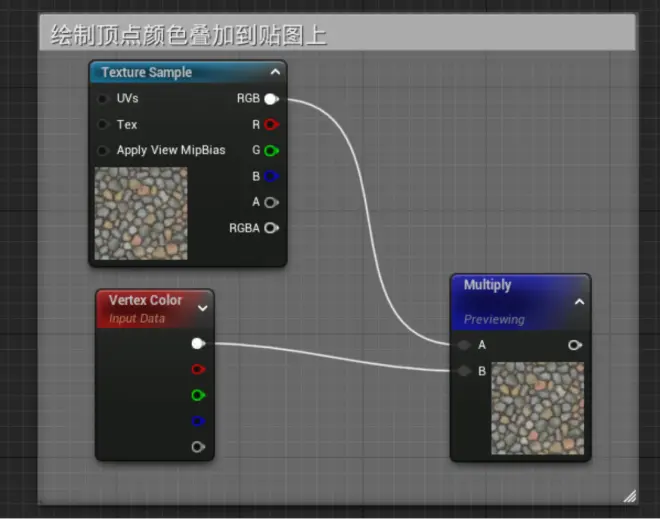Click the RGBA output pin on Texture Sample

tap(271, 228)
